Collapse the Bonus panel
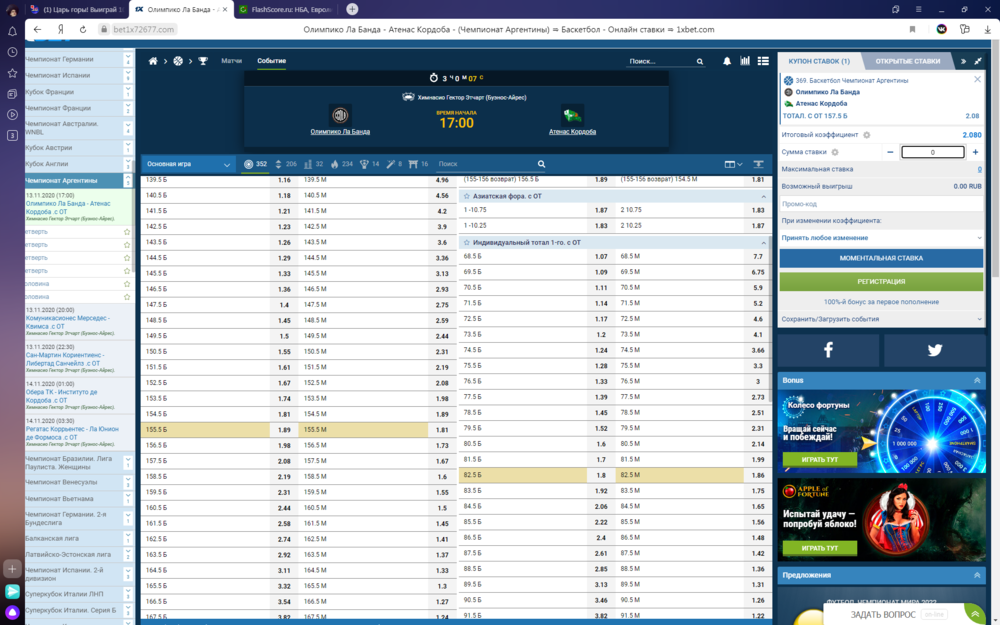 [x=977, y=380]
